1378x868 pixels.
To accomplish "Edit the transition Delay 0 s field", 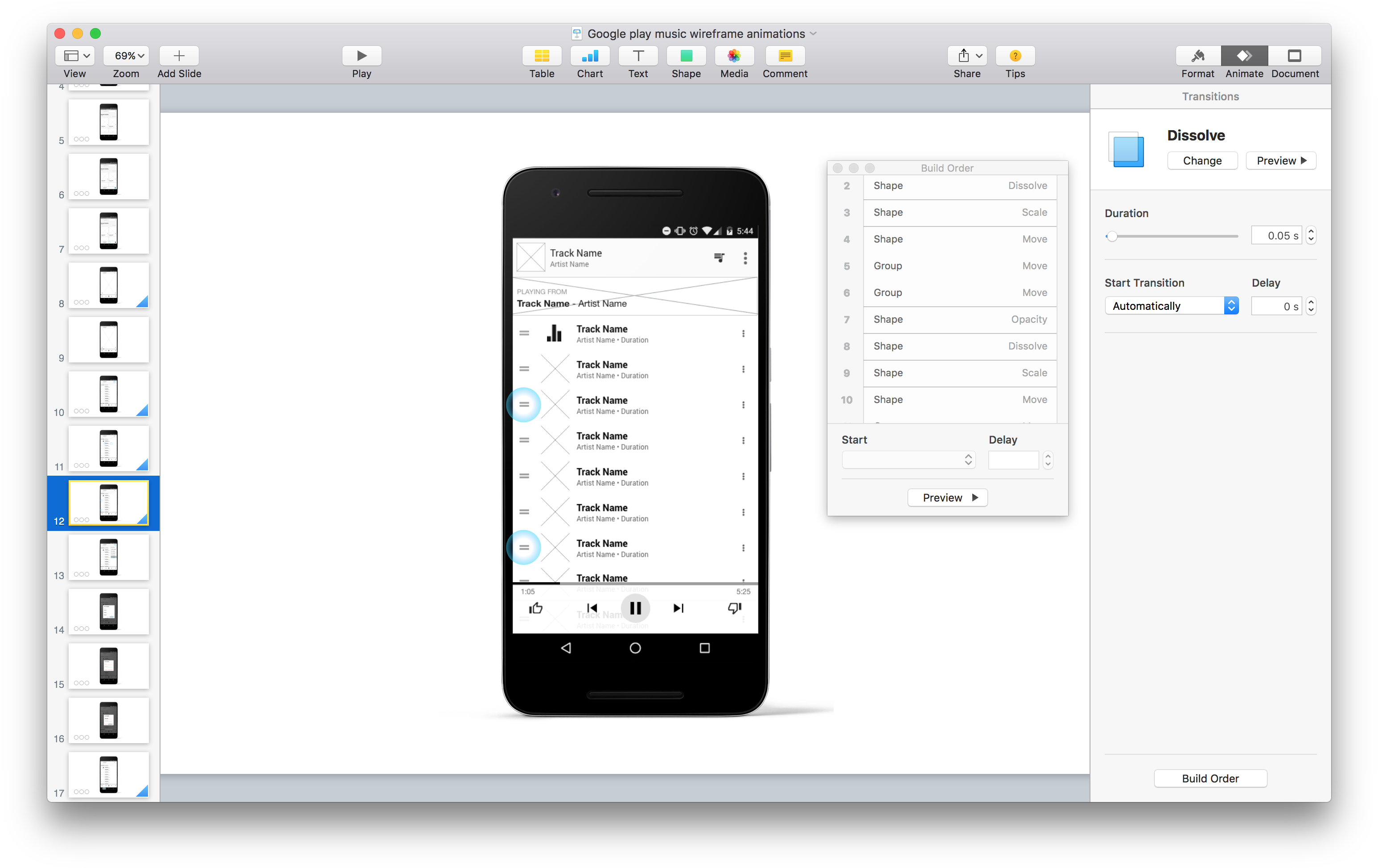I will [1277, 306].
